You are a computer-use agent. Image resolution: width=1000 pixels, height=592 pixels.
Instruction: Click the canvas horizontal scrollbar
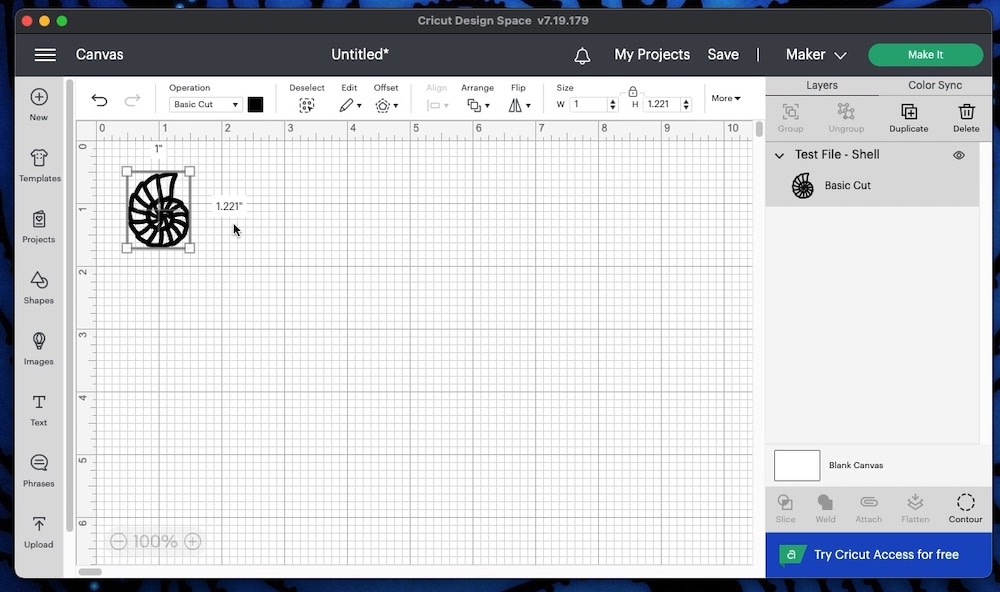pyautogui.click(x=90, y=572)
